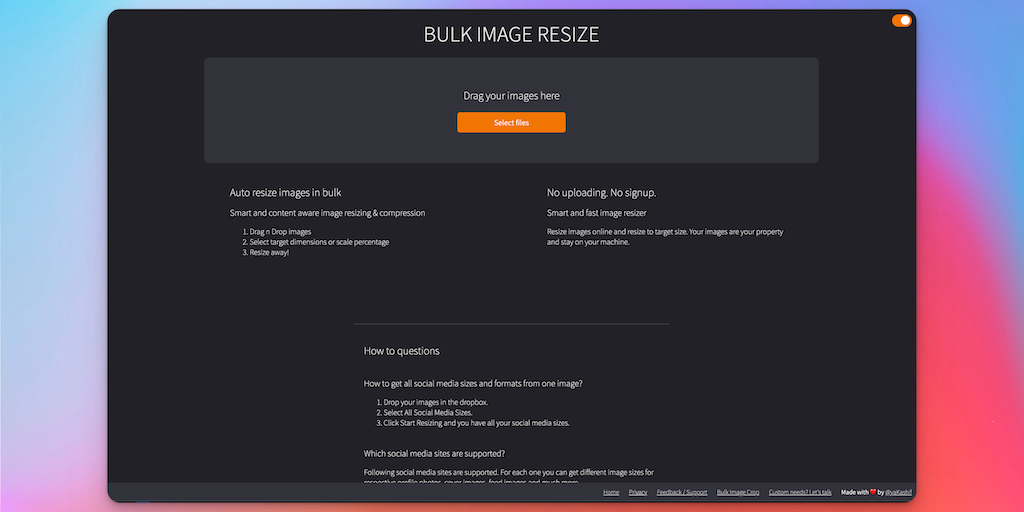Toggle the dark mode switch
The width and height of the screenshot is (1024, 512).
click(901, 21)
